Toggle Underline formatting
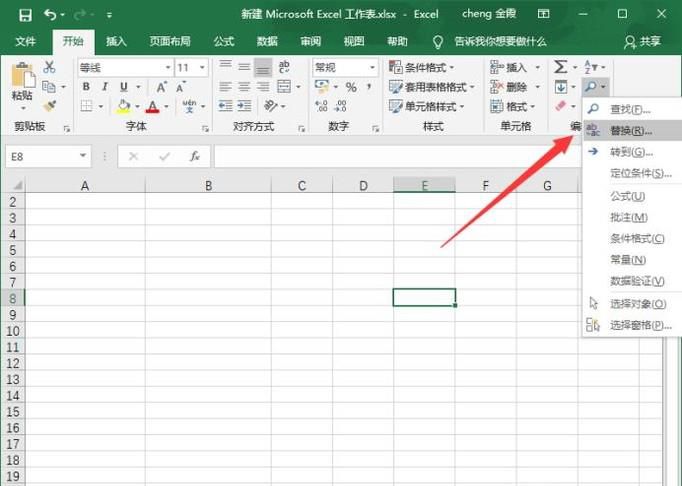 point(123,87)
